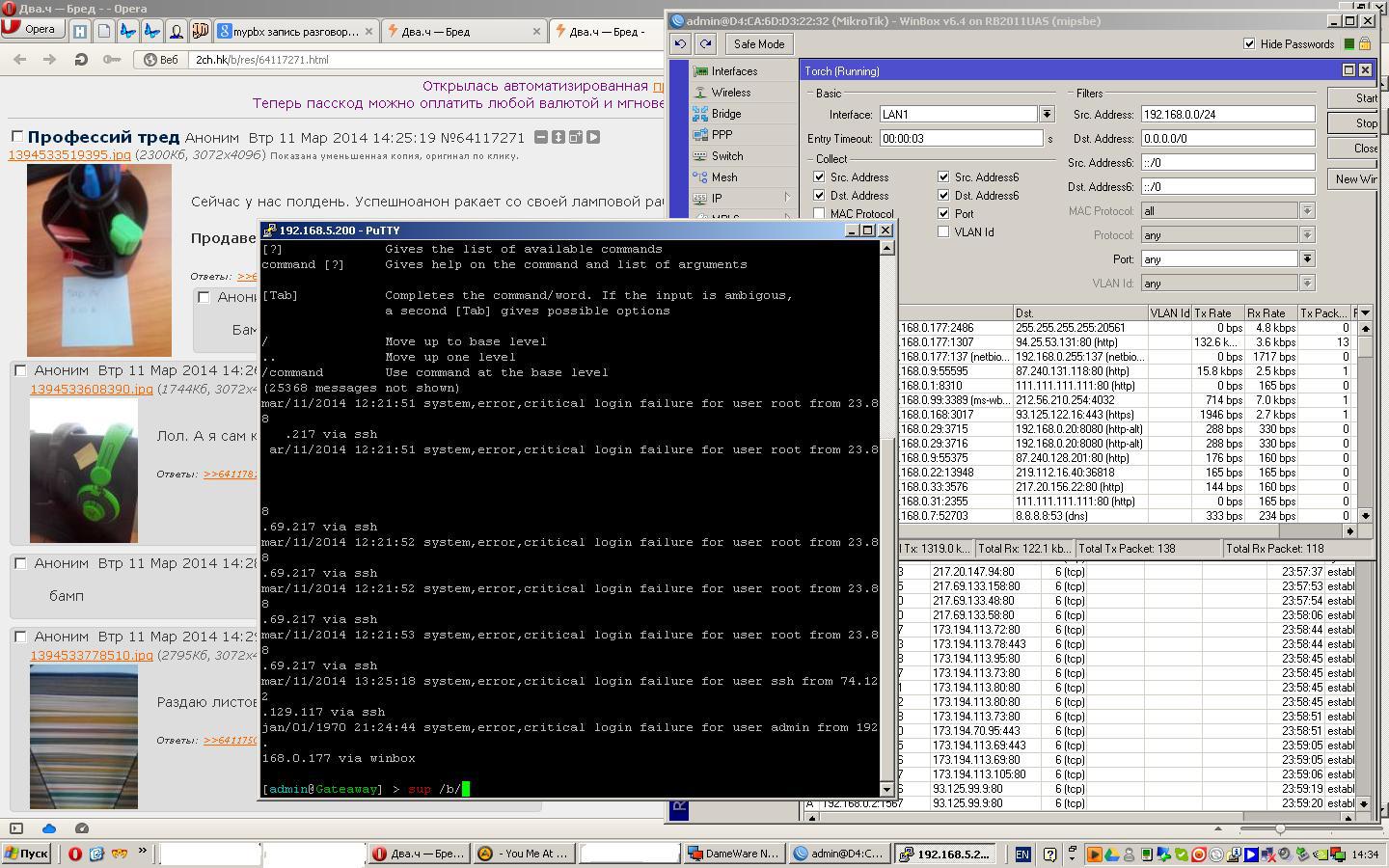Viewport: 1389px width, 868px height.
Task: Open the Torch table columns dropdown arrow
Action: [1365, 313]
